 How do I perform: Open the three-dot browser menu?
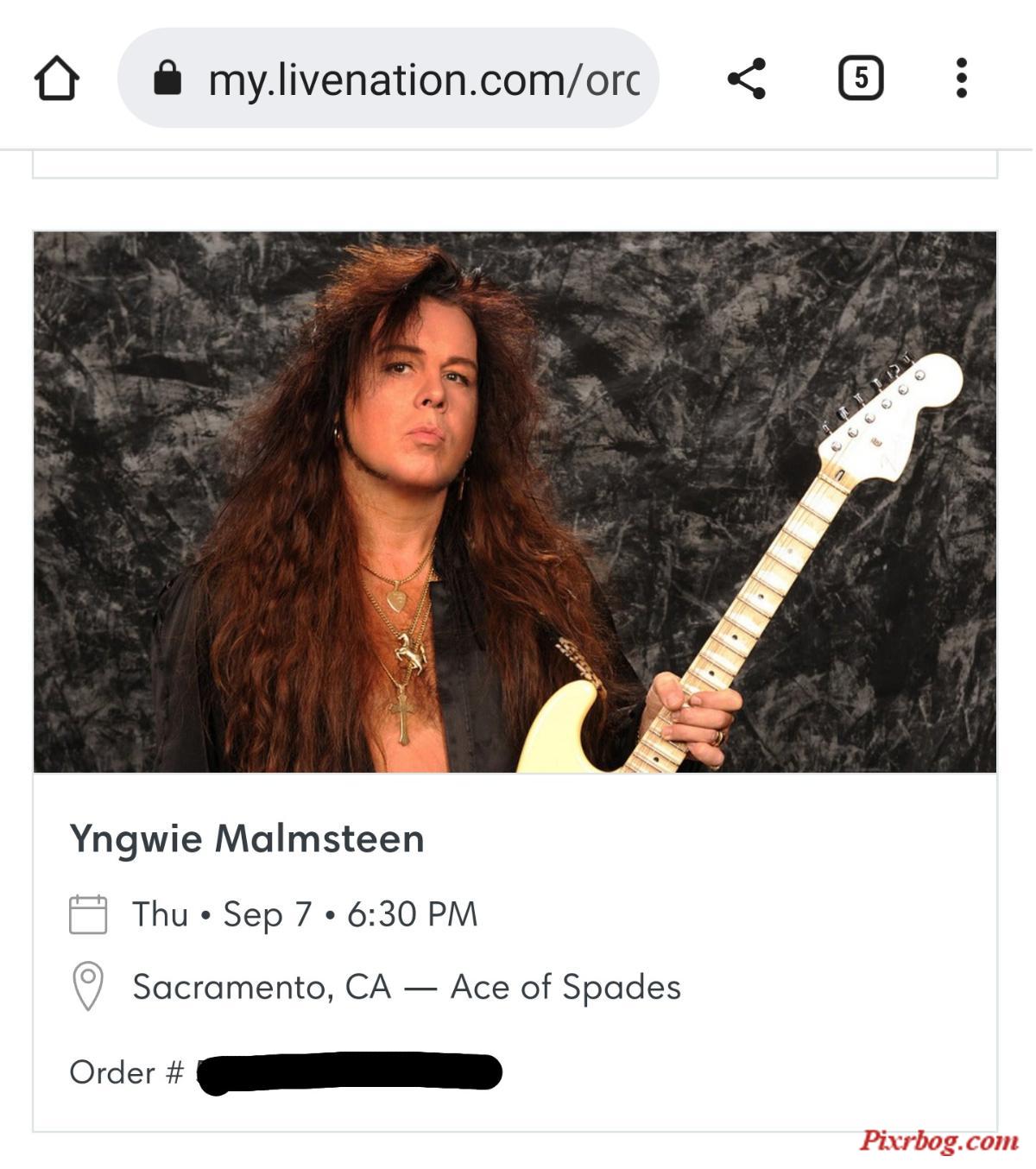click(962, 79)
